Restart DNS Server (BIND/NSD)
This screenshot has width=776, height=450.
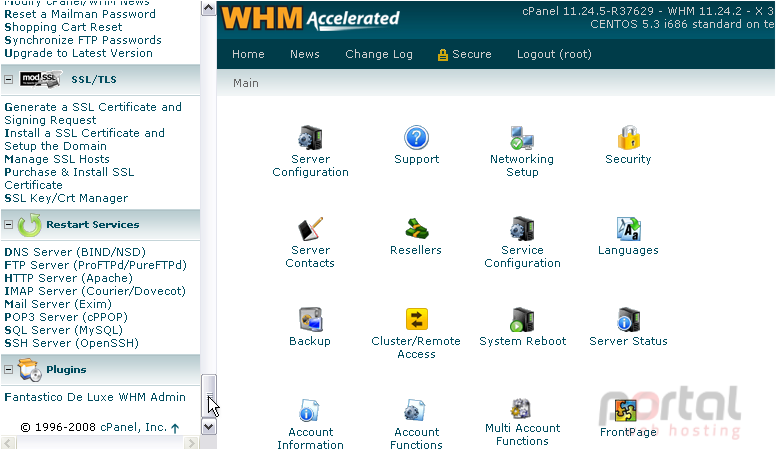75,252
